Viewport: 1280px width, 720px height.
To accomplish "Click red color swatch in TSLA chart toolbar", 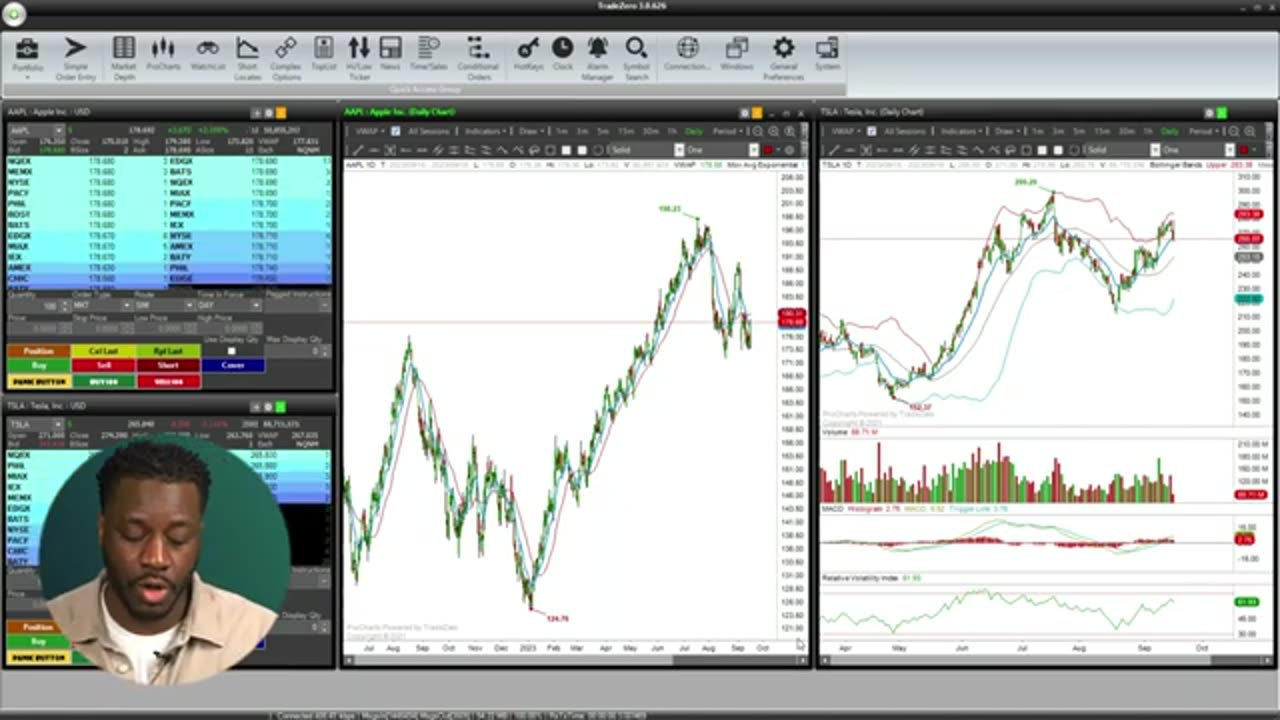I will tap(1244, 150).
